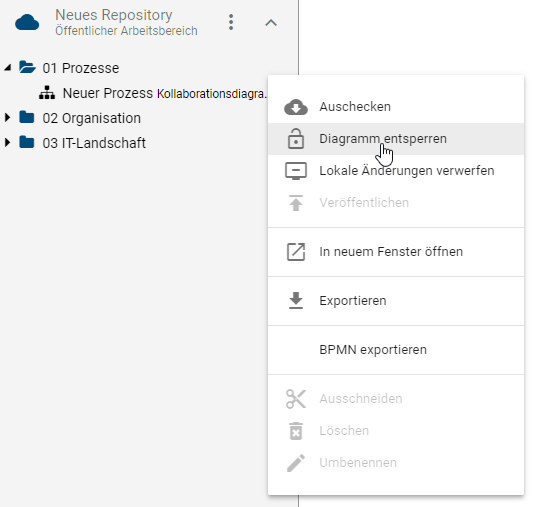Choose Diagramm entsperren in the context menu
Screen dimensions: 534x507
(396, 139)
